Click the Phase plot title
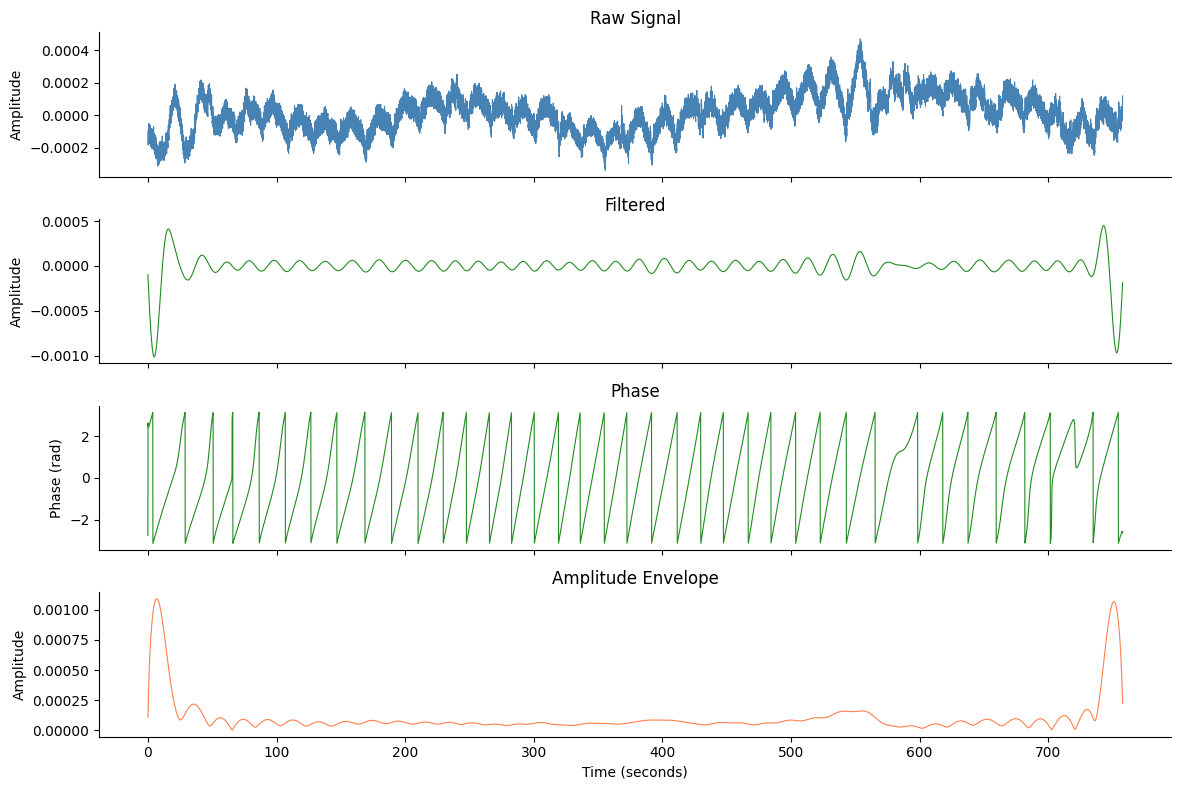 pos(635,391)
